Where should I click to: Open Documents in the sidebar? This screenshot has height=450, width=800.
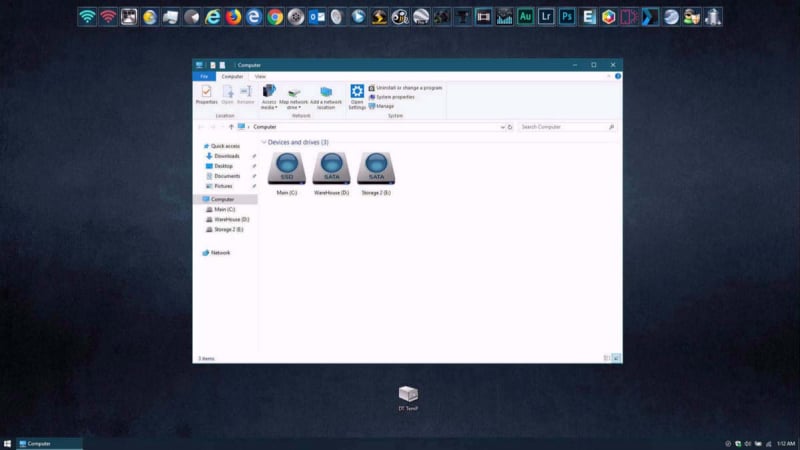[227, 176]
